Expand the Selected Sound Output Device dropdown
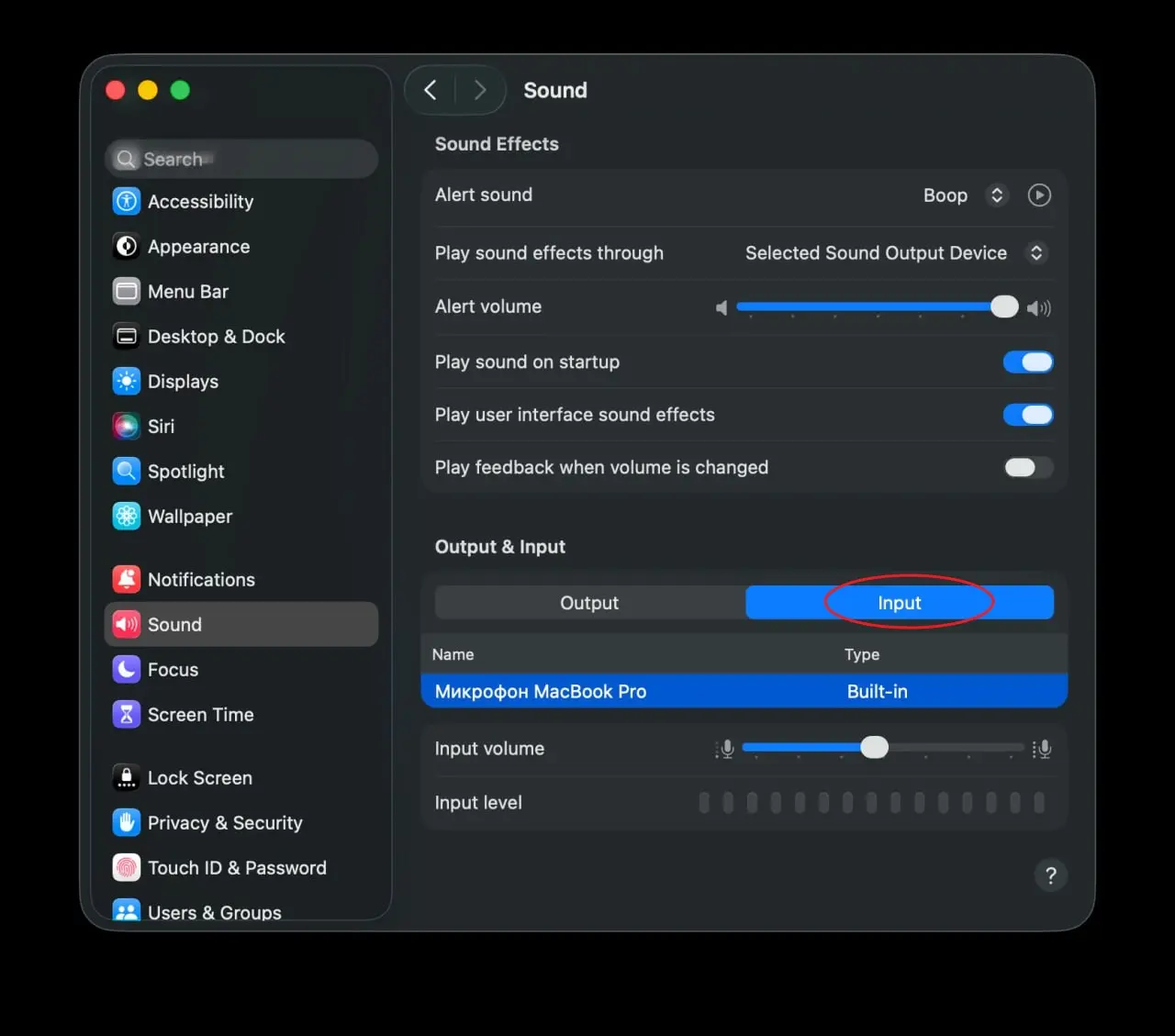The width and height of the screenshot is (1175, 1036). pos(895,253)
